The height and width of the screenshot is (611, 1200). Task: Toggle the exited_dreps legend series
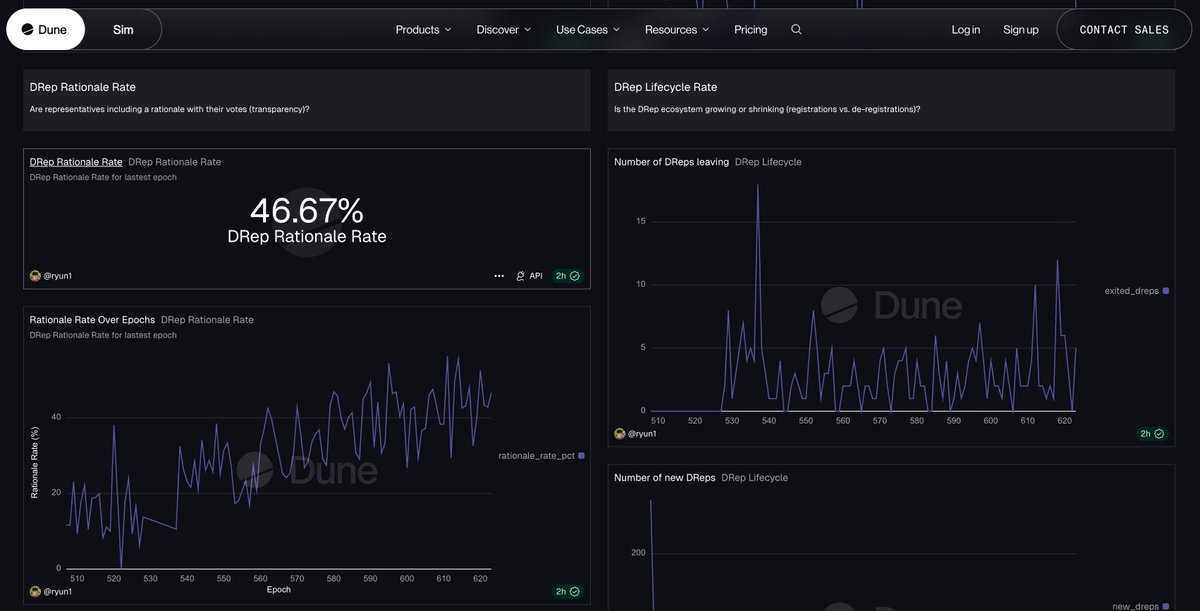click(x=1136, y=291)
